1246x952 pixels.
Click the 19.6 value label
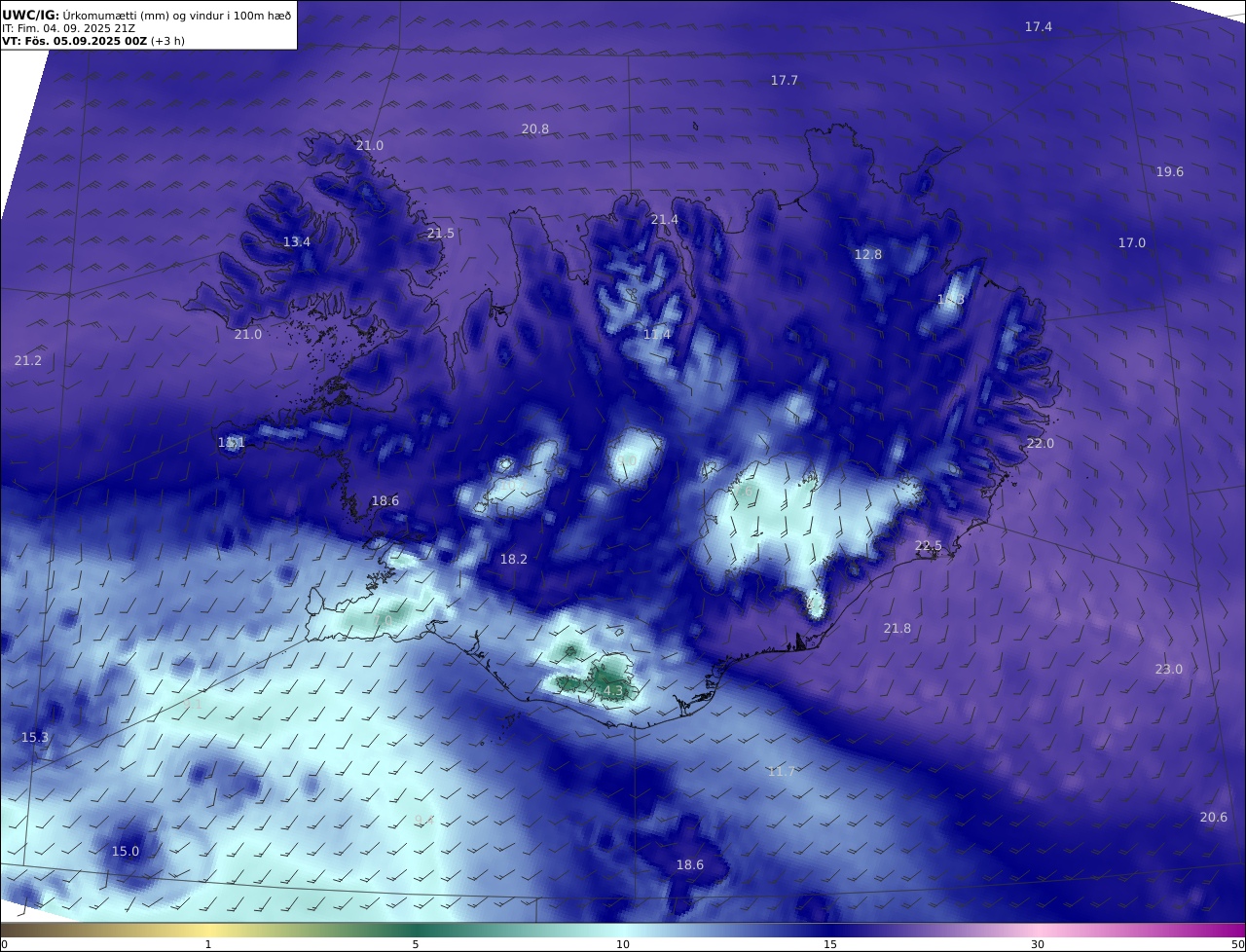(1170, 172)
